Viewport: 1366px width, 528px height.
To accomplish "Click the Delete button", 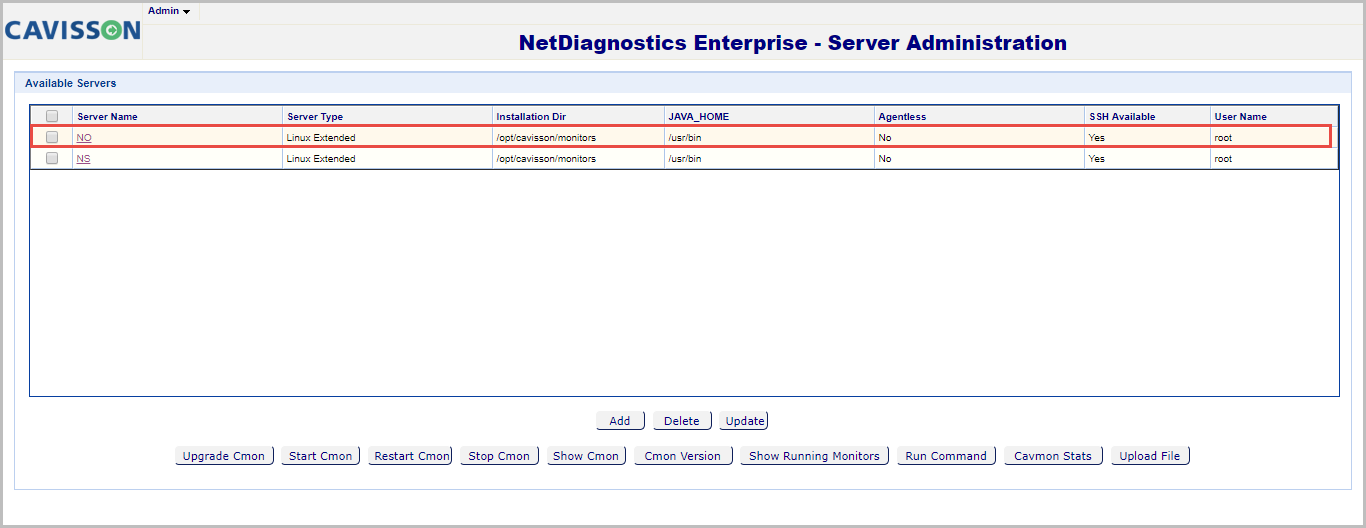I will click(x=682, y=421).
